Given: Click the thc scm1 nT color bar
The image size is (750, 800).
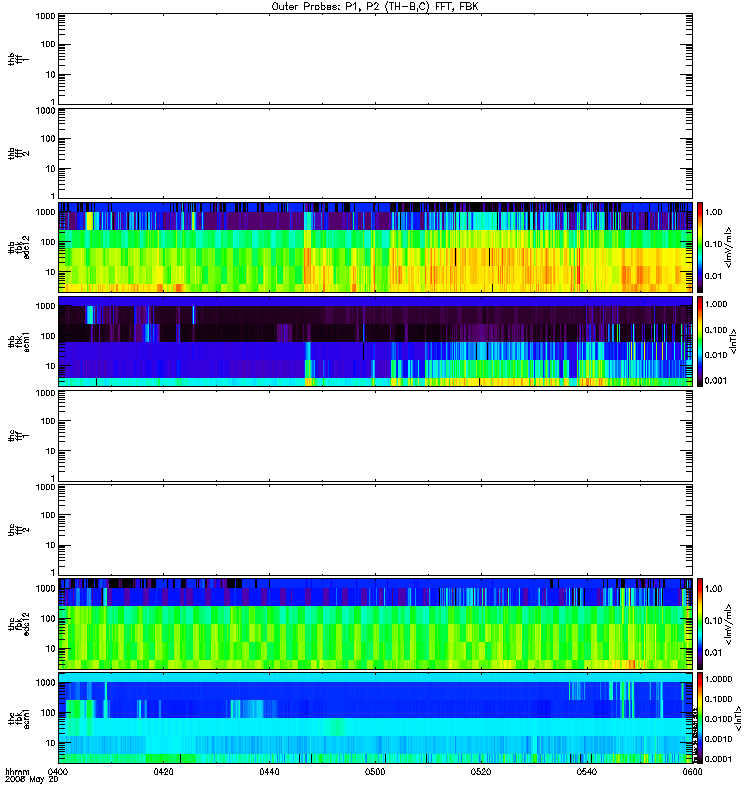Looking at the screenshot, I should click(700, 718).
